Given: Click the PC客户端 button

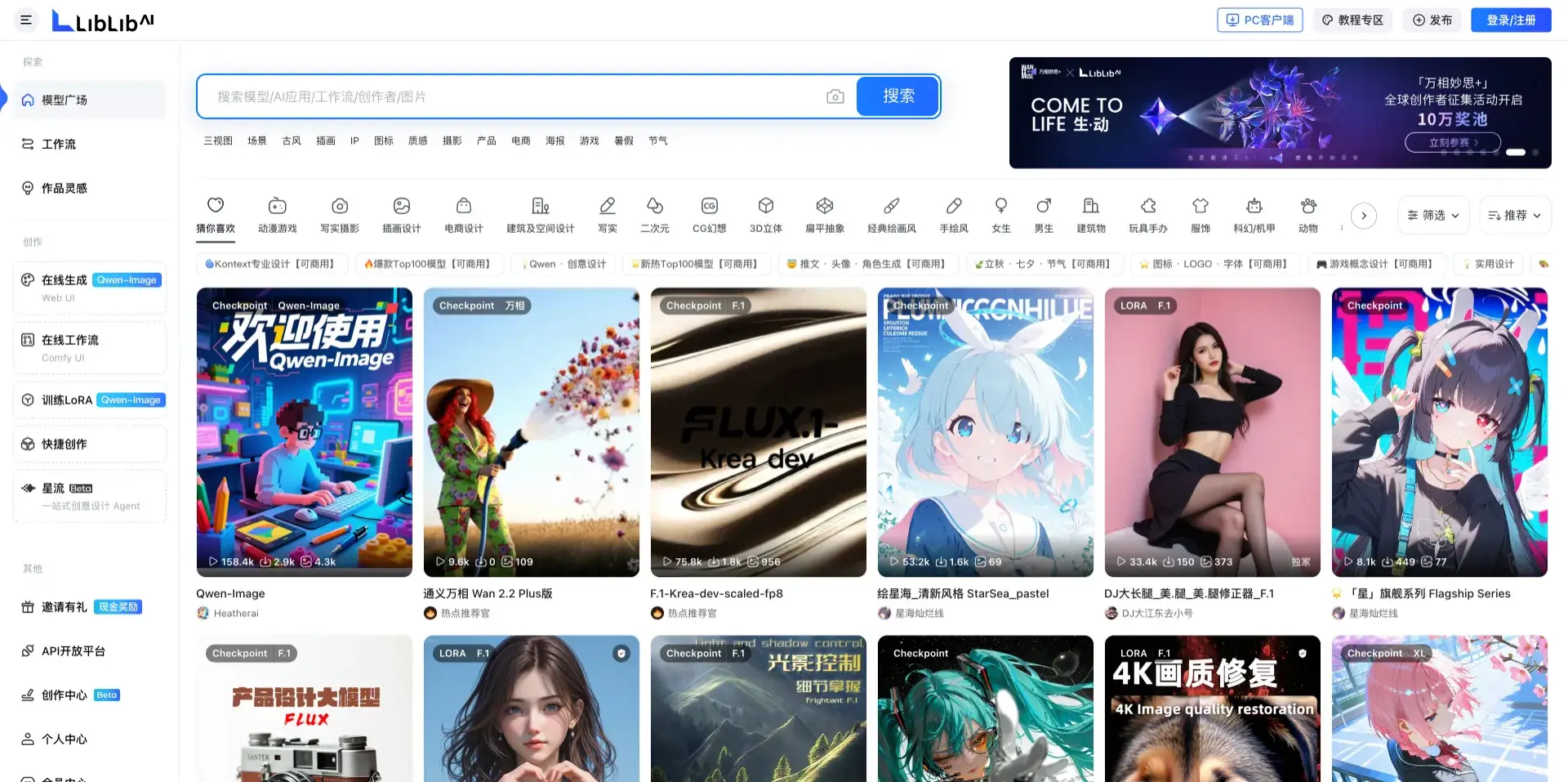Looking at the screenshot, I should click(x=1260, y=20).
